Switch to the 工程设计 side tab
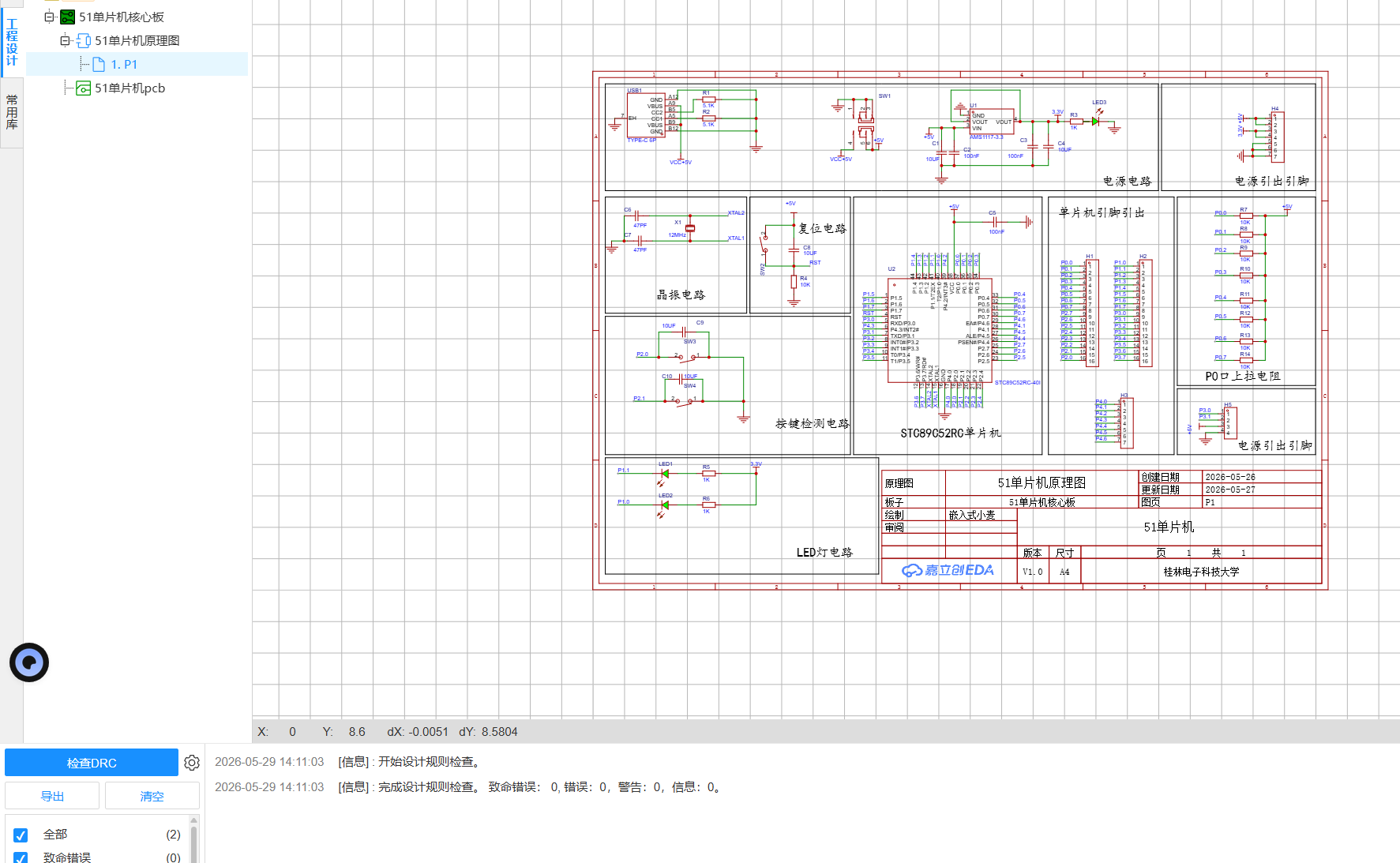Image resolution: width=1400 pixels, height=863 pixels. click(12, 42)
